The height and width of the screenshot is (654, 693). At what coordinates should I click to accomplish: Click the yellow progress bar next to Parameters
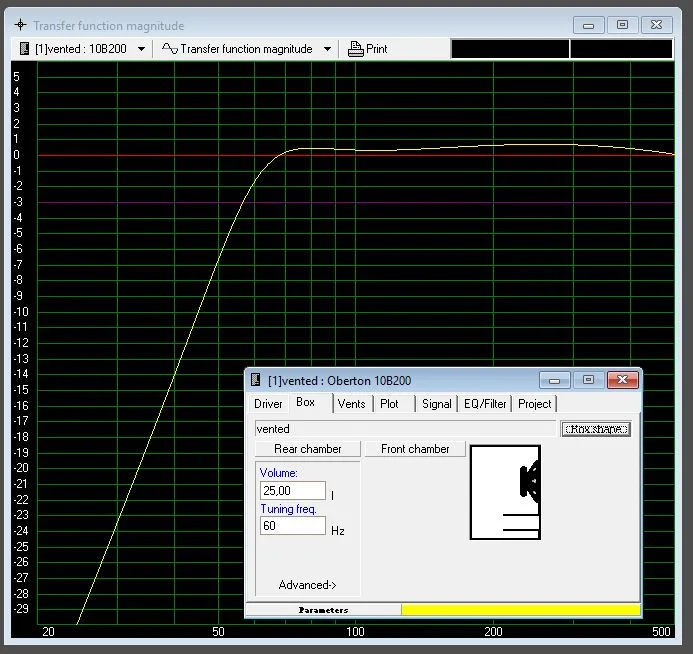[x=520, y=609]
